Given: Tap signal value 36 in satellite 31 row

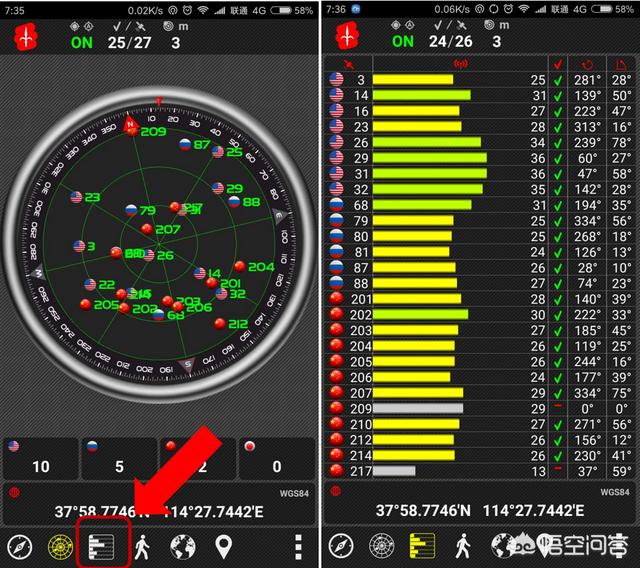Looking at the screenshot, I should coord(538,174).
